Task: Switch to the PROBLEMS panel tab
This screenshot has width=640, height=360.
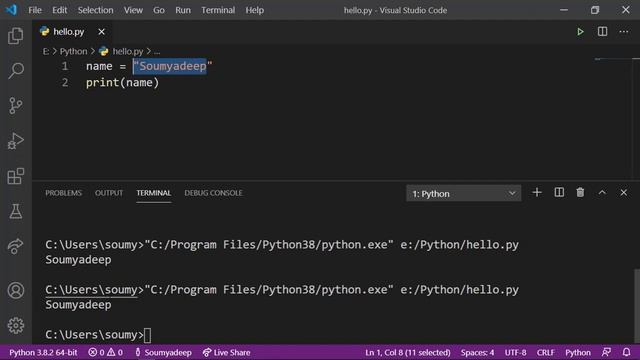Action: tap(63, 193)
